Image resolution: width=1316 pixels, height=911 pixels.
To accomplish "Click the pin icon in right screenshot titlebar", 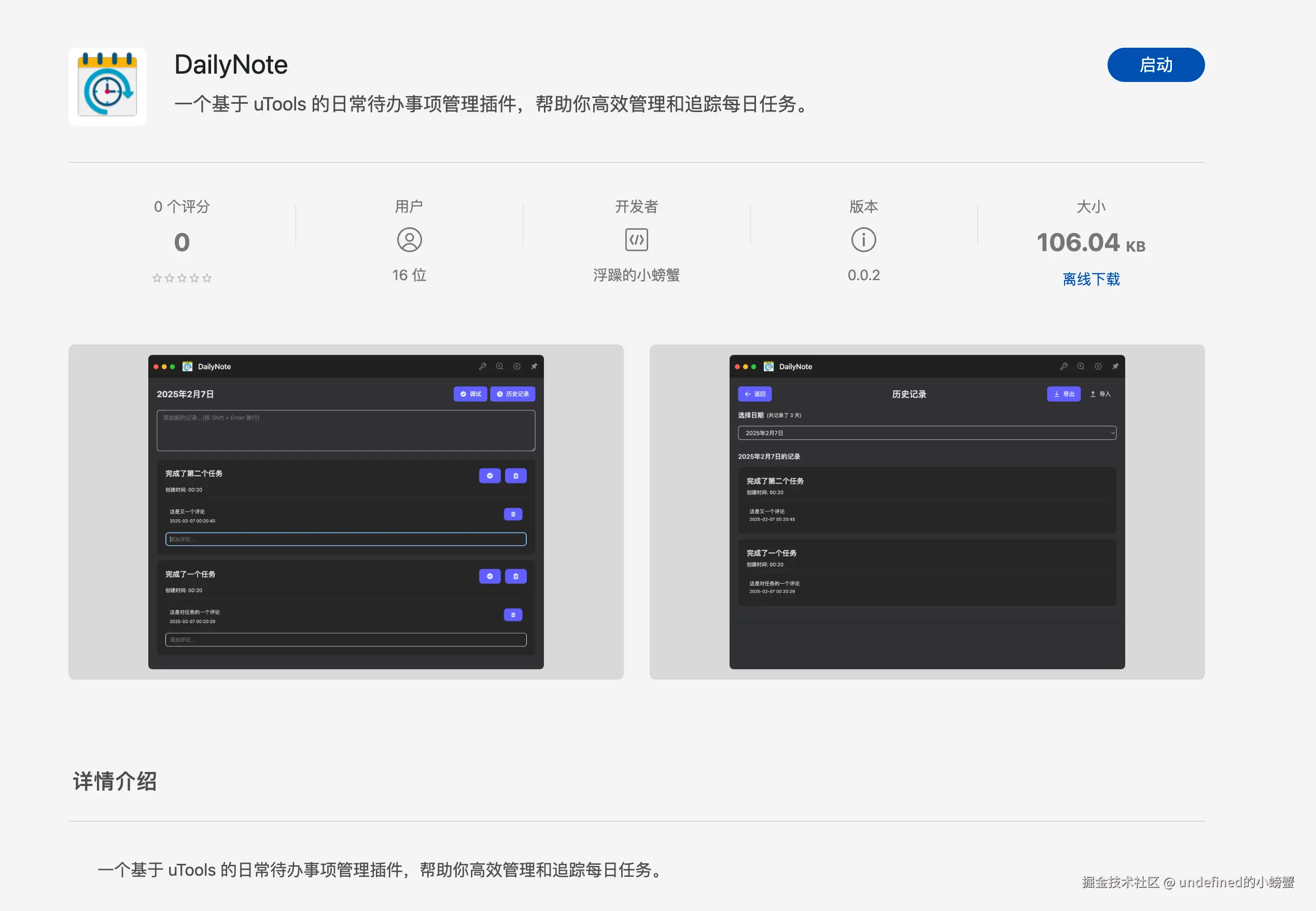I will point(1115,366).
